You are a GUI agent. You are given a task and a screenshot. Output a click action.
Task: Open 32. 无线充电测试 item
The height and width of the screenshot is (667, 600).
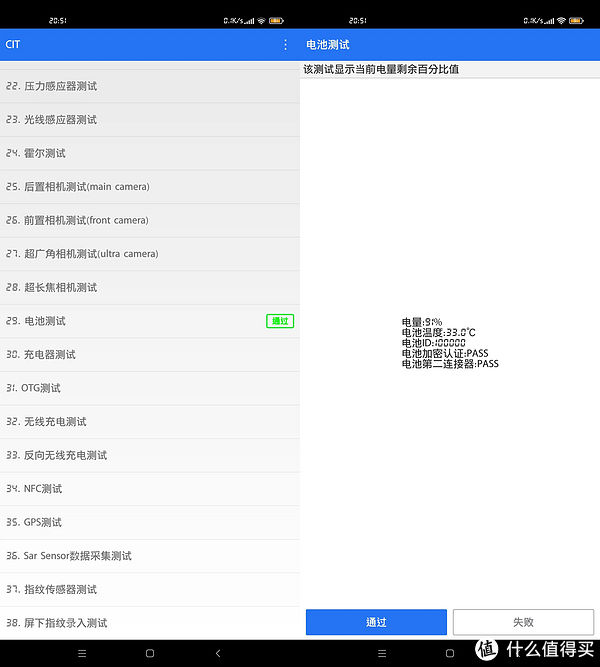pos(150,422)
